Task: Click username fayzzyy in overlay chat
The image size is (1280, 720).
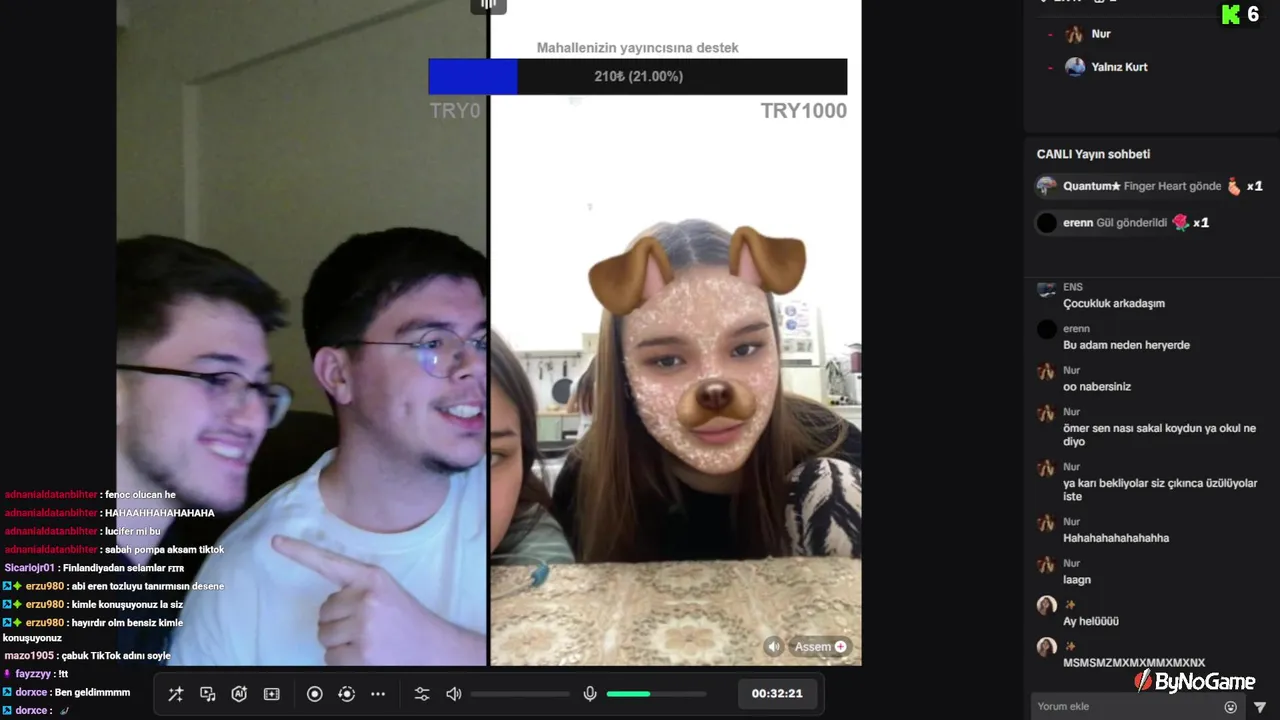Action: point(33,674)
